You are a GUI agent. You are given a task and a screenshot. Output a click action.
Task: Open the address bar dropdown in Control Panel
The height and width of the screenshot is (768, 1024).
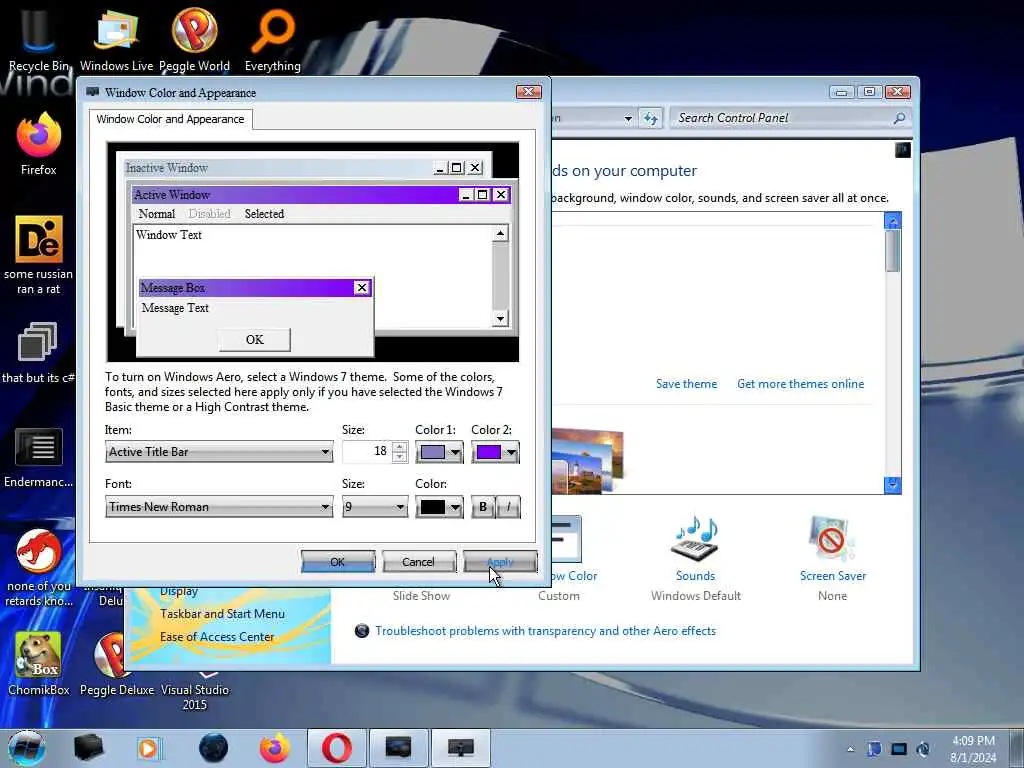coord(628,119)
